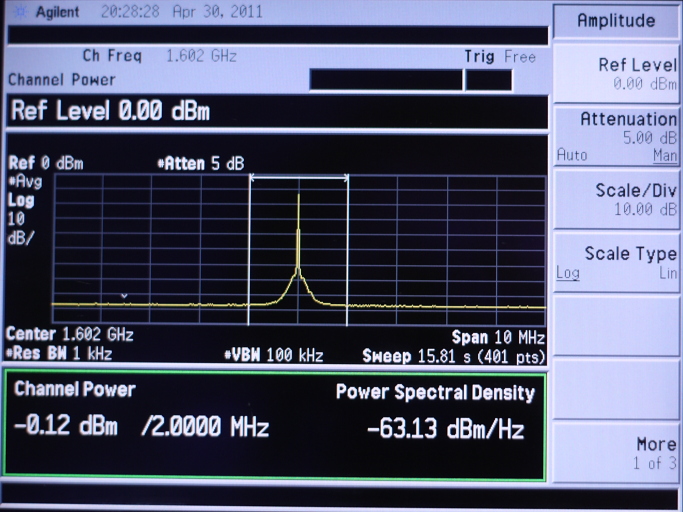Click the small marker on the noise floor trace
The width and height of the screenshot is (683, 512).
(x=124, y=296)
